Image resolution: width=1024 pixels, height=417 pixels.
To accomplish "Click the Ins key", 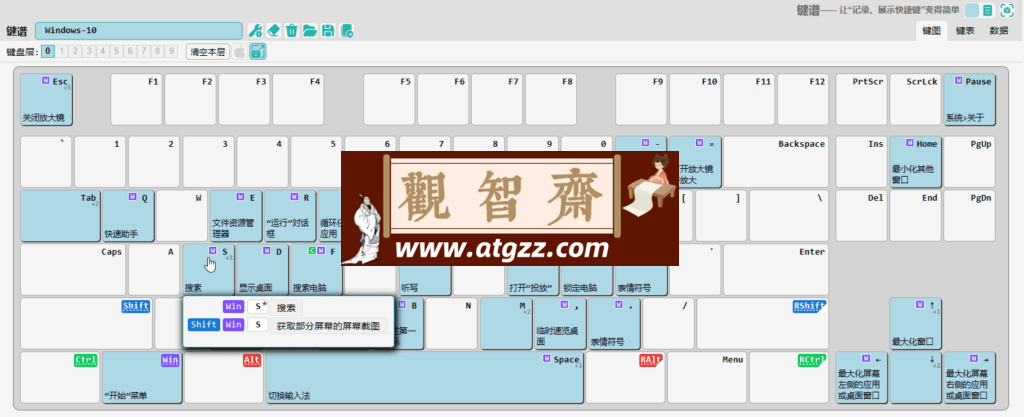I will pos(861,162).
